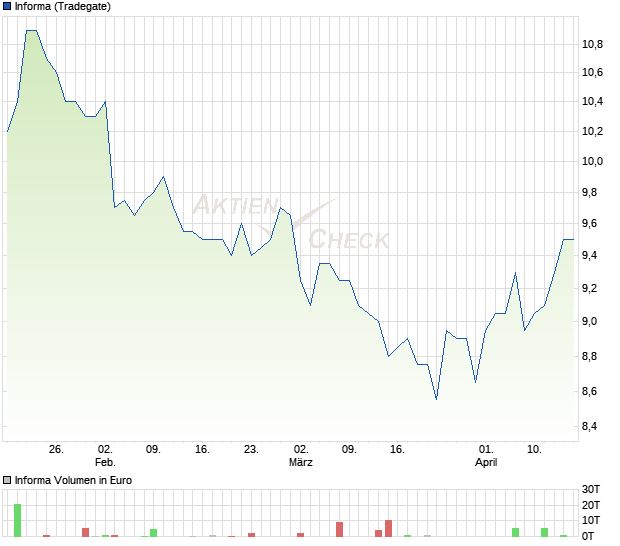Click the tallest green volume bar

click(x=17, y=520)
